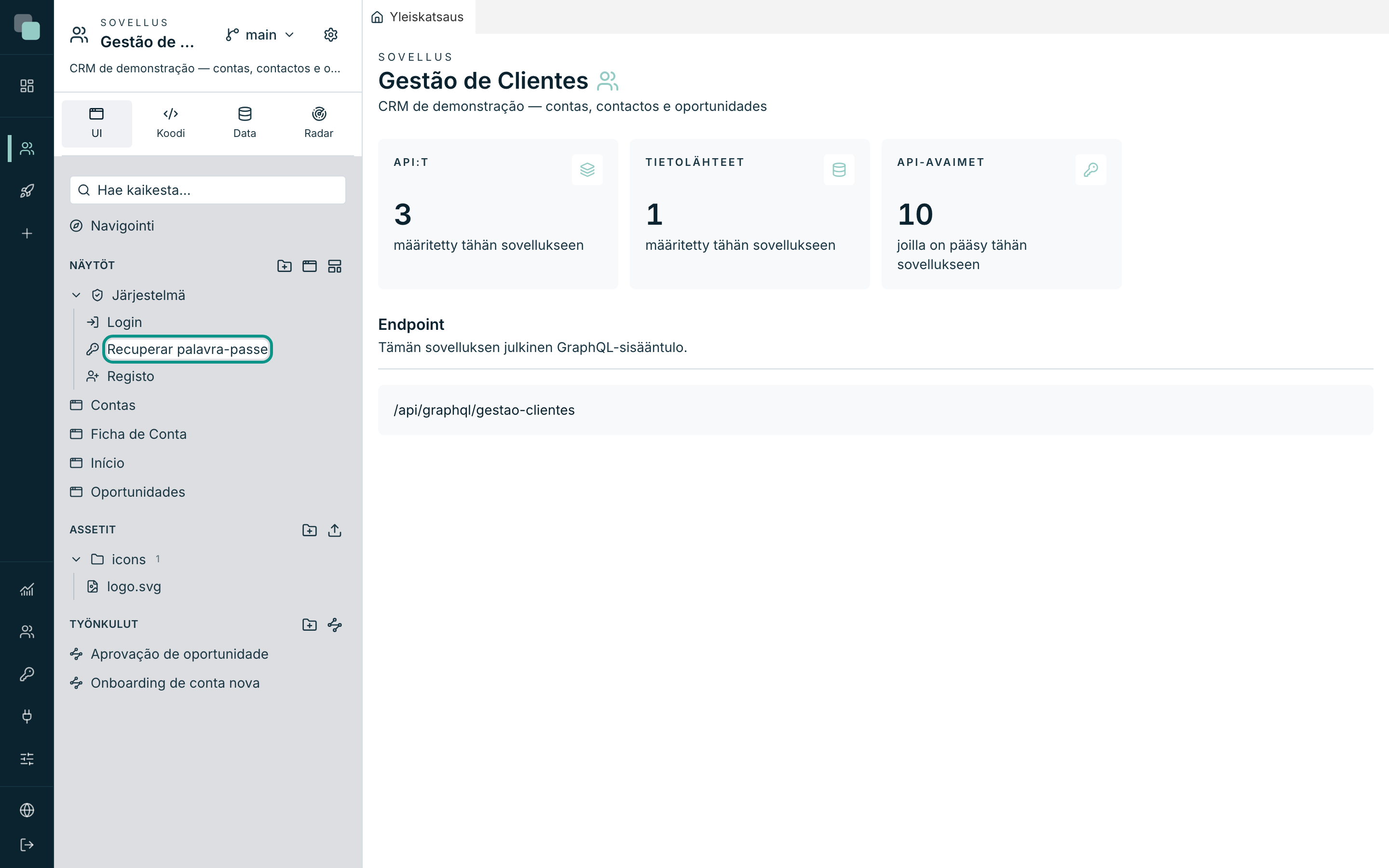Add new folder in Assetit section
The image size is (1389, 868).
point(310,530)
